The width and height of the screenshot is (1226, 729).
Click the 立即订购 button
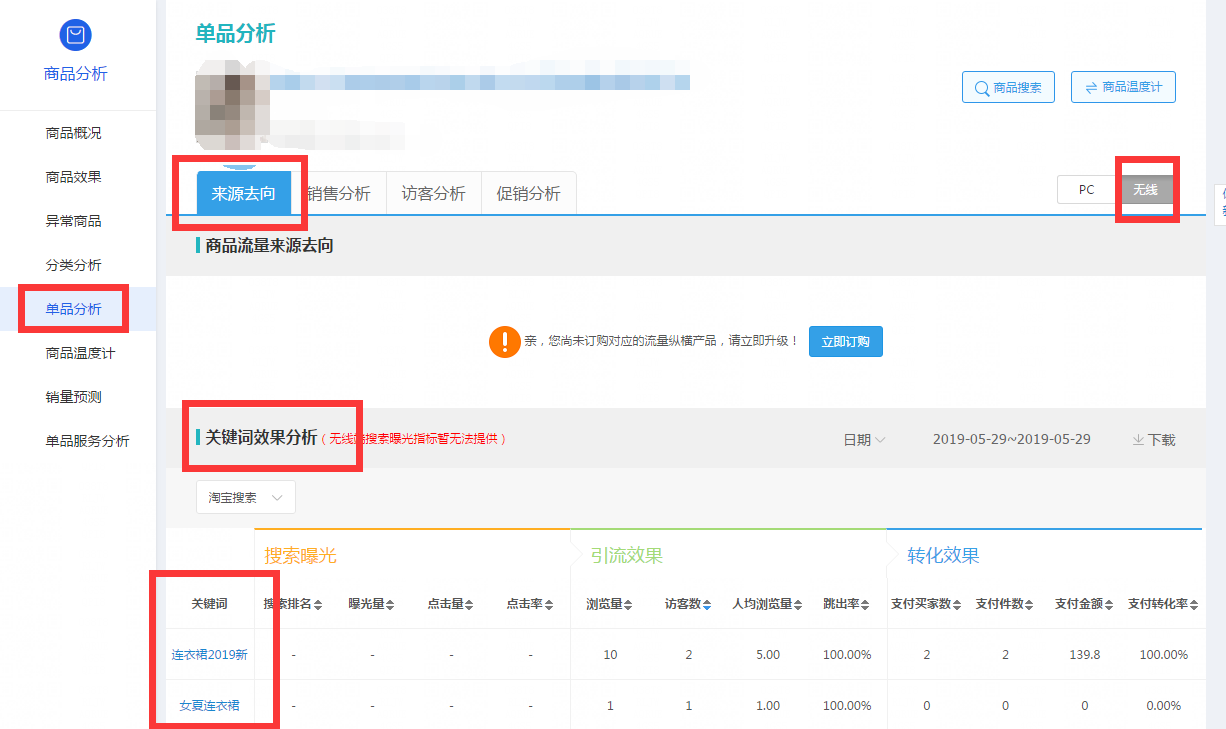click(845, 341)
